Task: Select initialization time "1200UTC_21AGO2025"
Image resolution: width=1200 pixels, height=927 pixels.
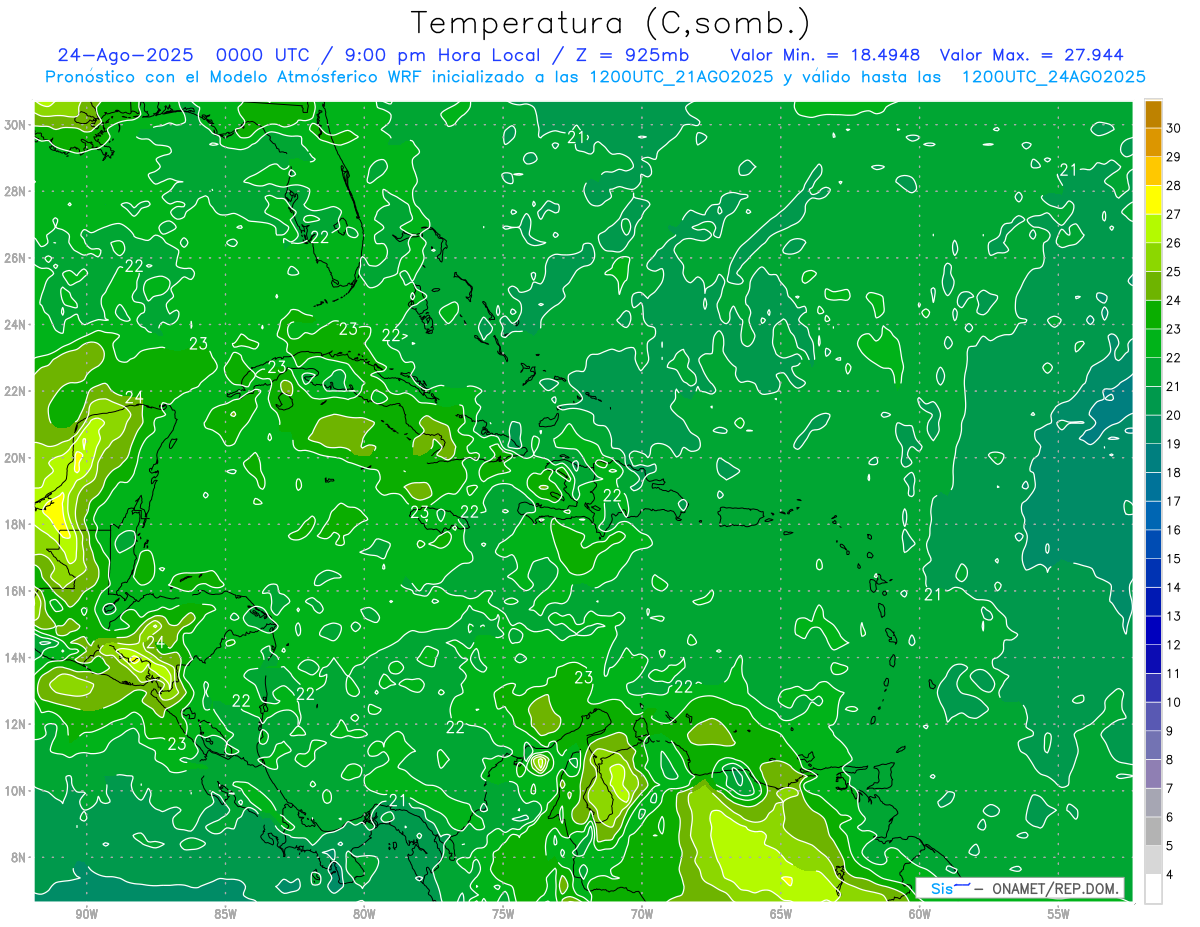Action: (x=682, y=77)
